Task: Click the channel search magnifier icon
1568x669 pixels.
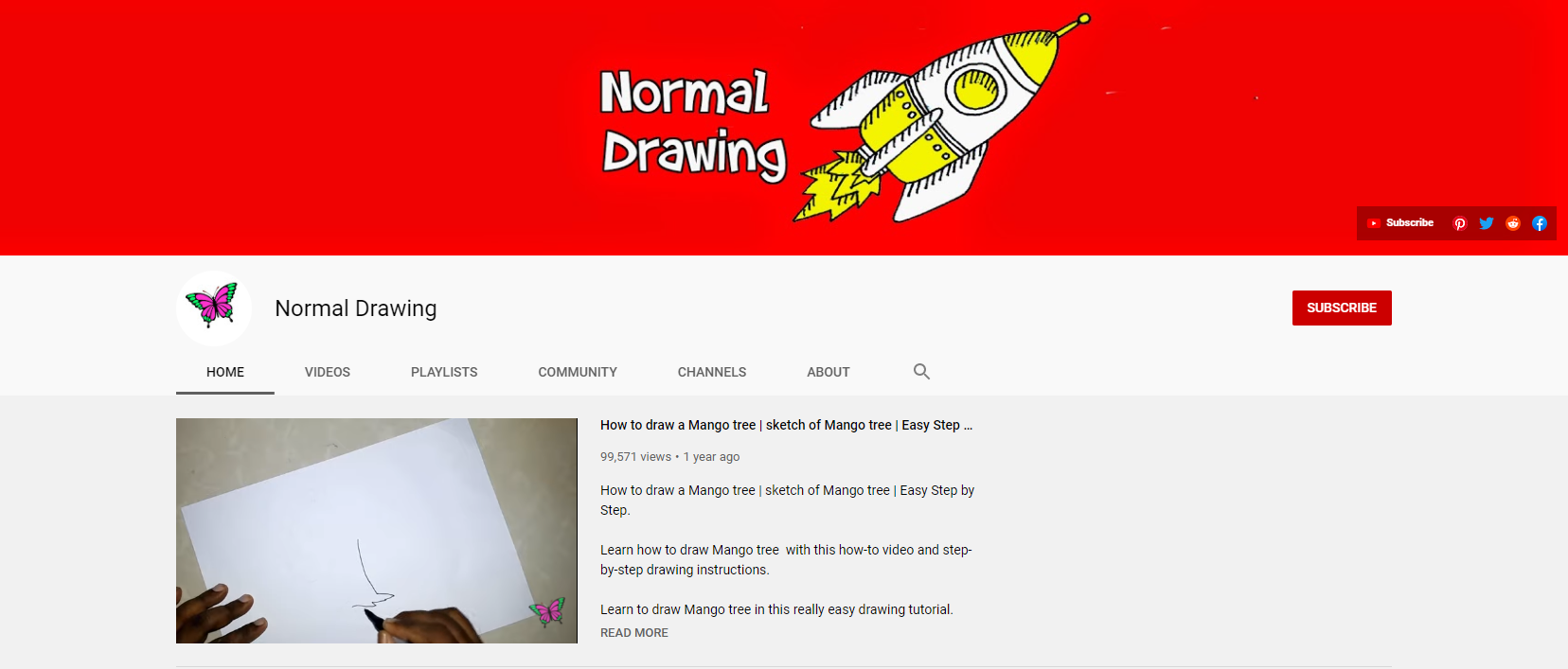Action: click(x=921, y=372)
